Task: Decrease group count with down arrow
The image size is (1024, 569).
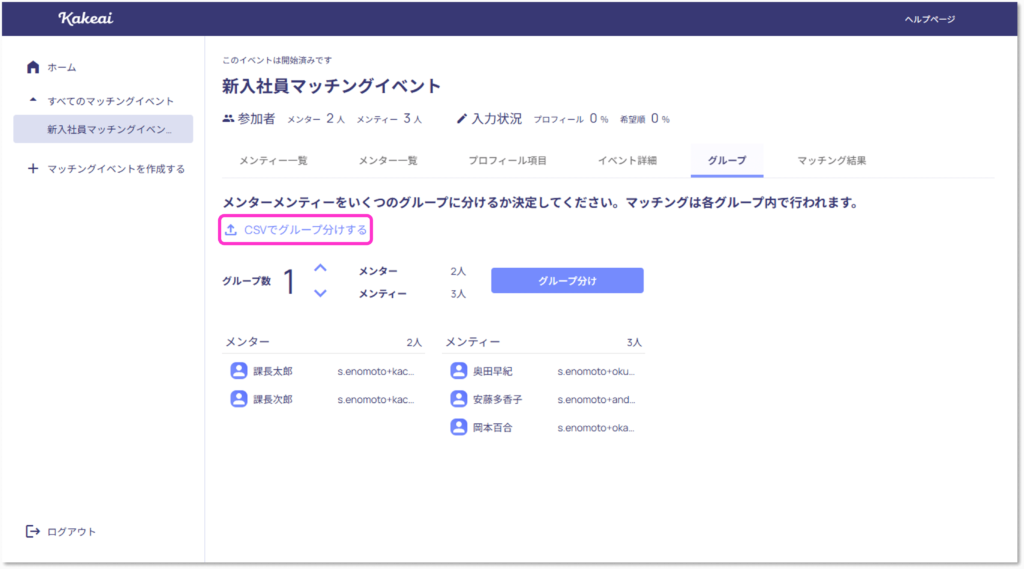Action: click(x=320, y=293)
